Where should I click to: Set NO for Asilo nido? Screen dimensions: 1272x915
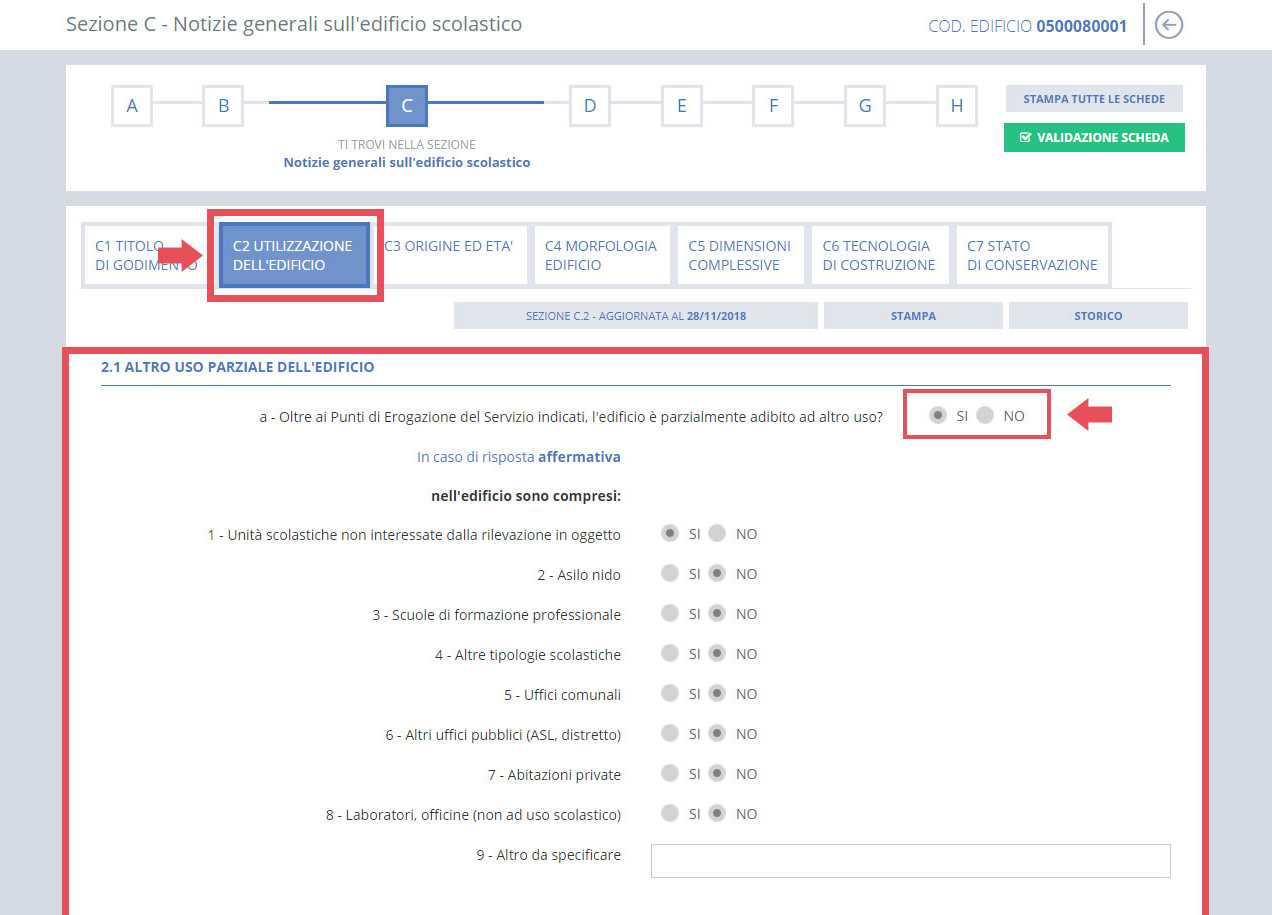[717, 573]
